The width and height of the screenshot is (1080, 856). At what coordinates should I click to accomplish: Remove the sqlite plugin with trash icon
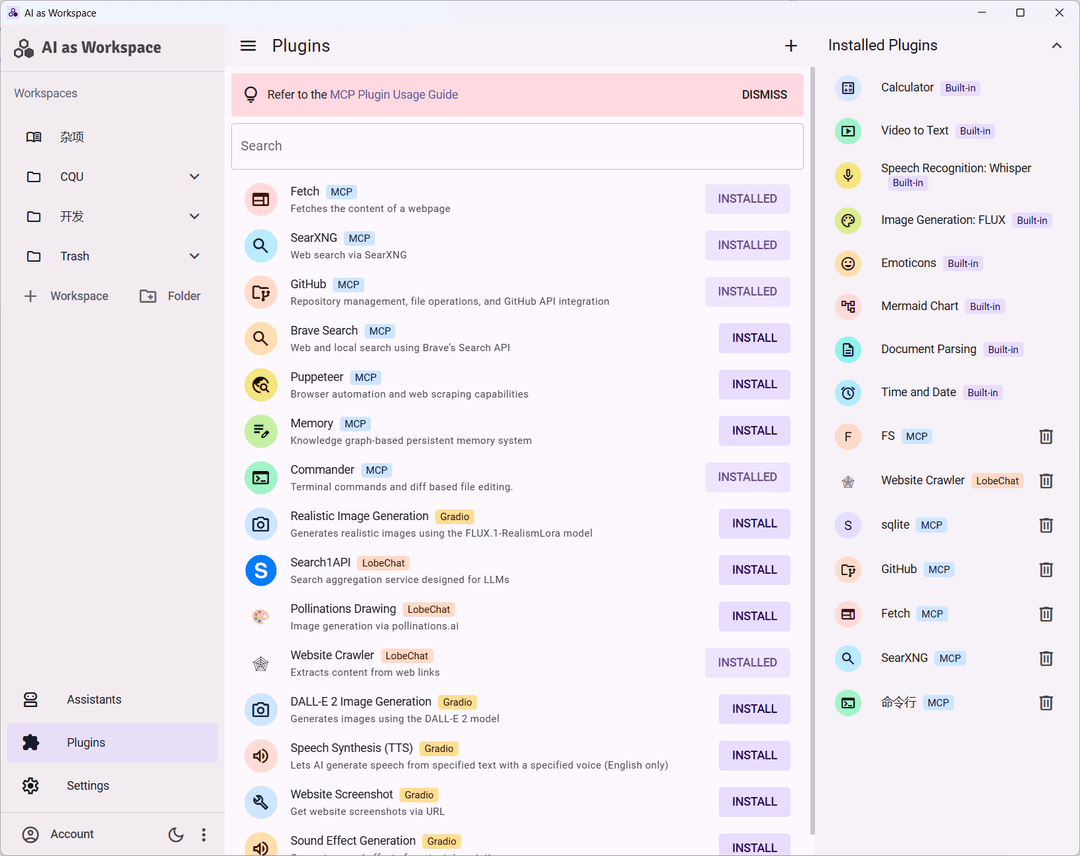coord(1046,525)
